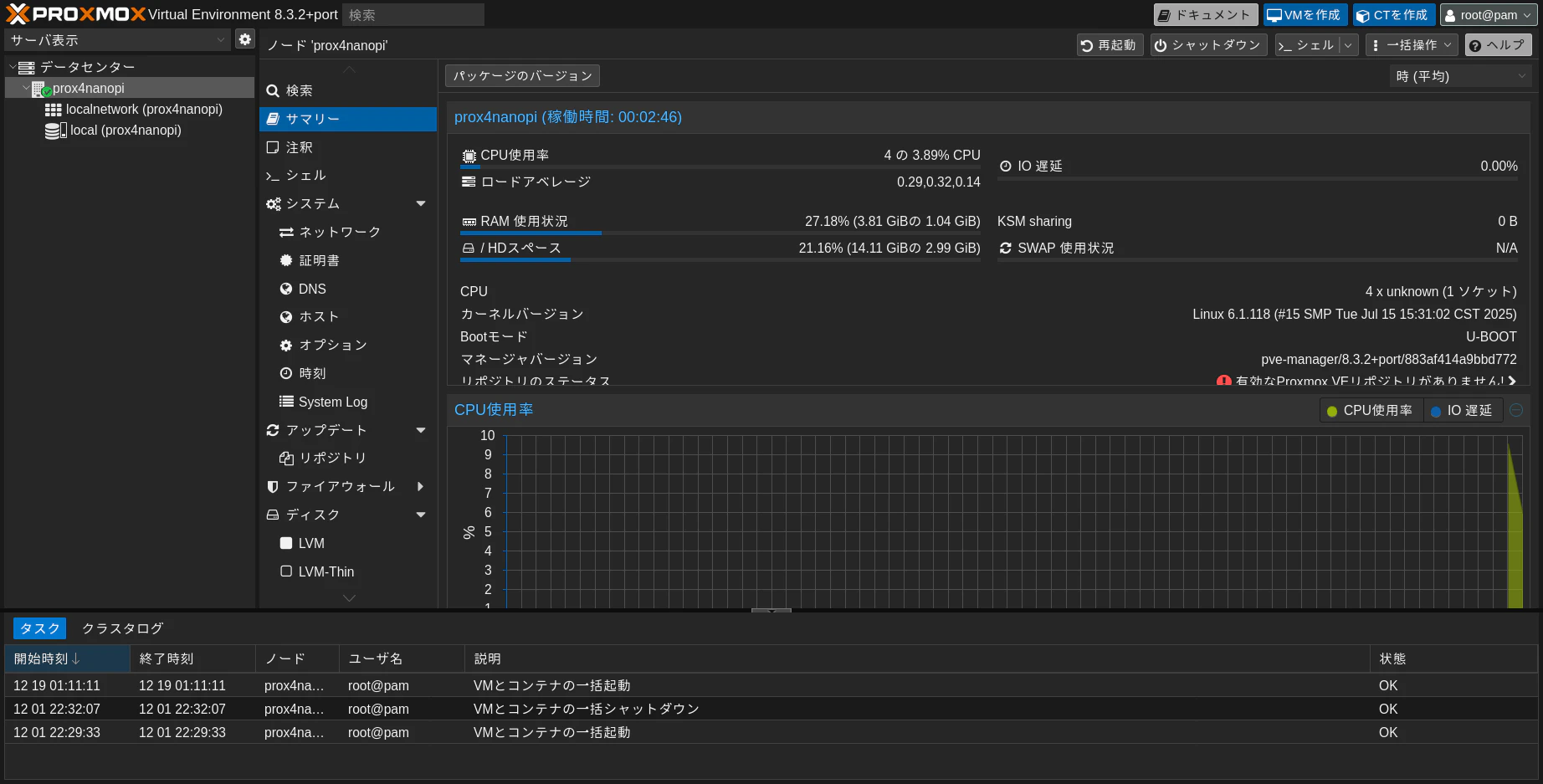Screen dimensions: 1543x784
Task: Collapse the prox4nanopi tree node
Action: (26, 88)
